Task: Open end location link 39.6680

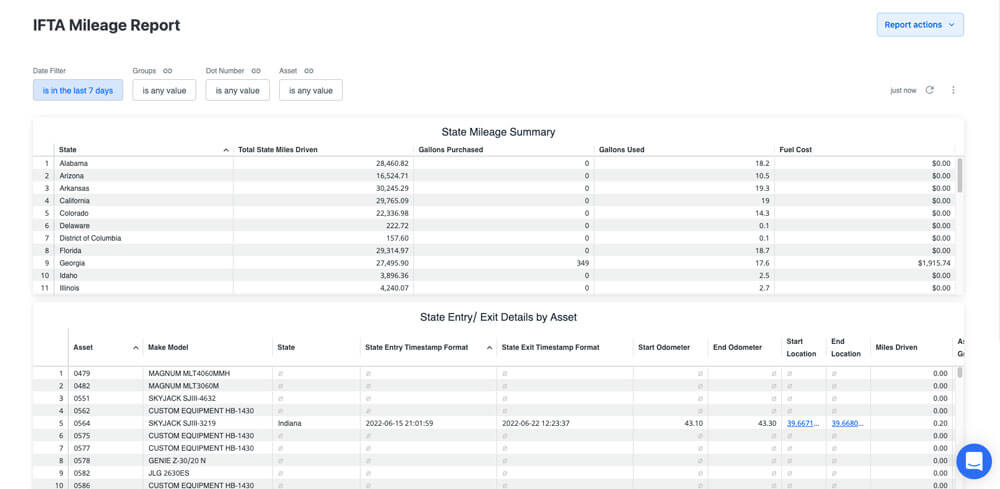Action: [x=847, y=423]
